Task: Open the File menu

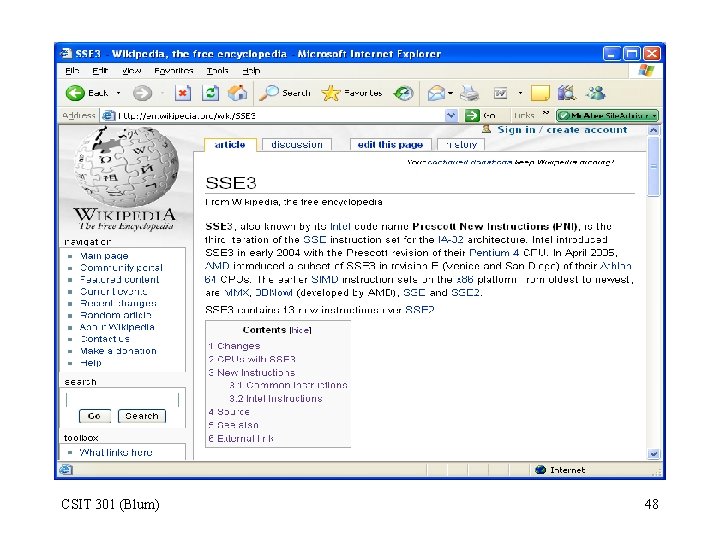Action: (x=72, y=71)
